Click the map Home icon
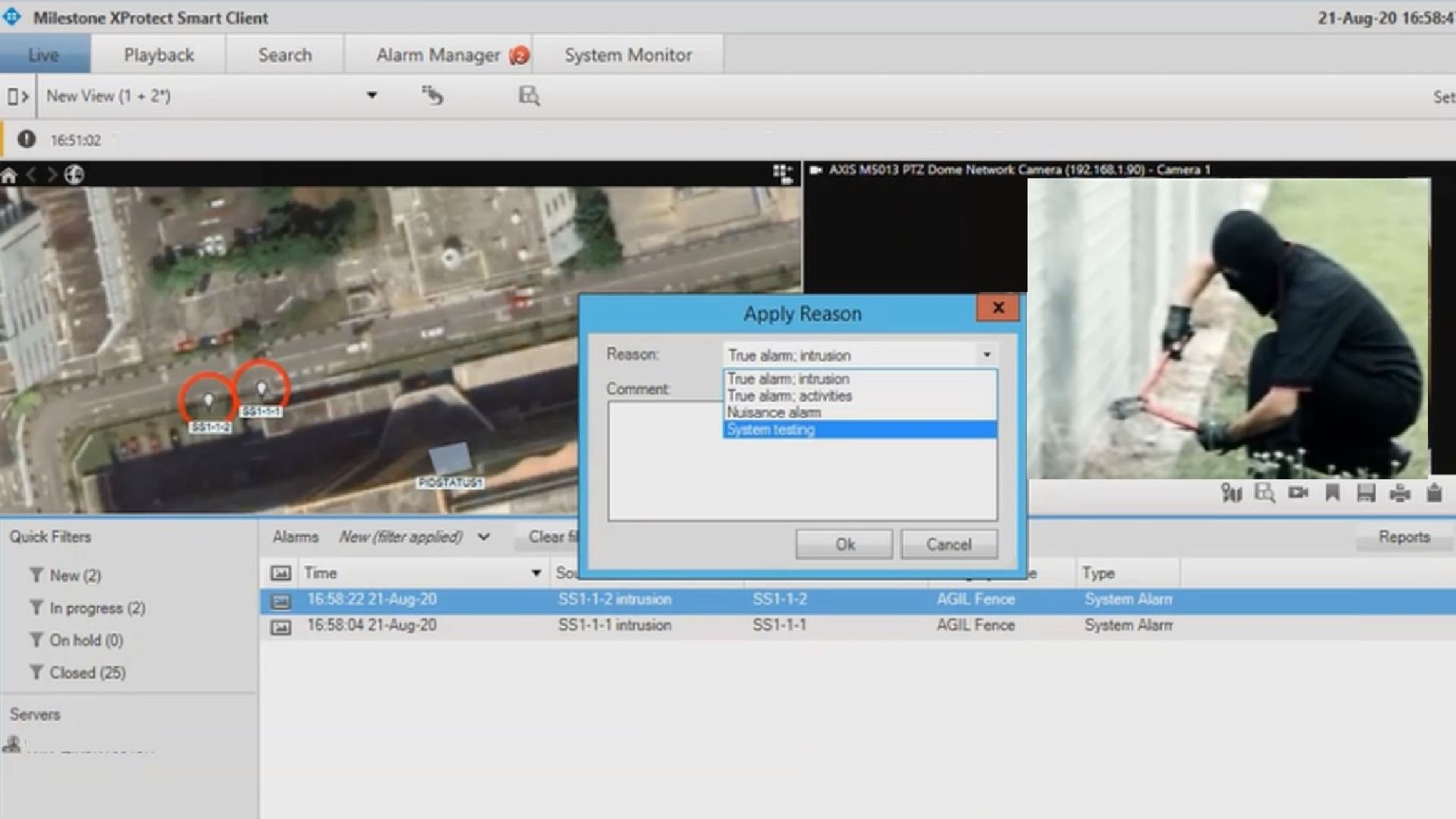 click(x=9, y=176)
